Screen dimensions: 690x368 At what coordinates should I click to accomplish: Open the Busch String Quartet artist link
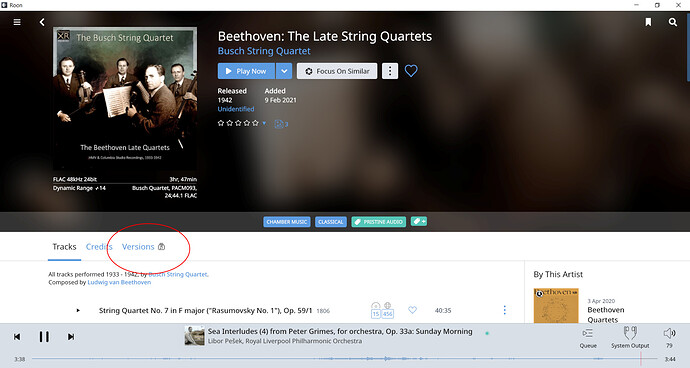coord(264,51)
